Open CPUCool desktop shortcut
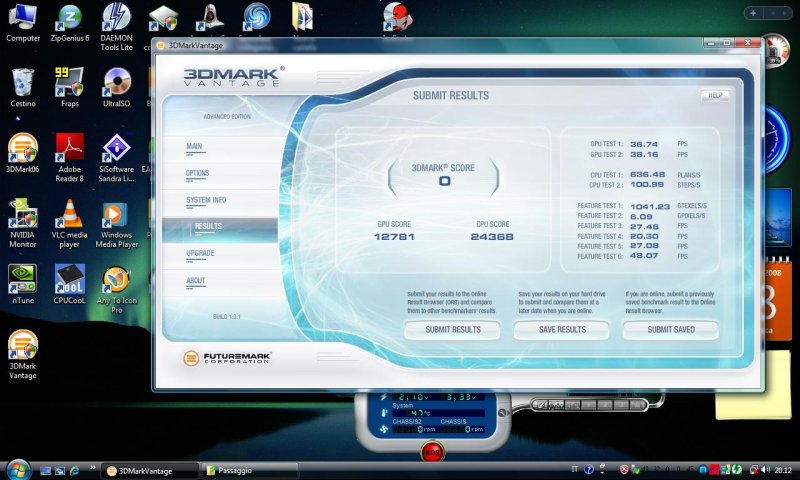Screen dimensions: 800x480 click(x=69, y=284)
